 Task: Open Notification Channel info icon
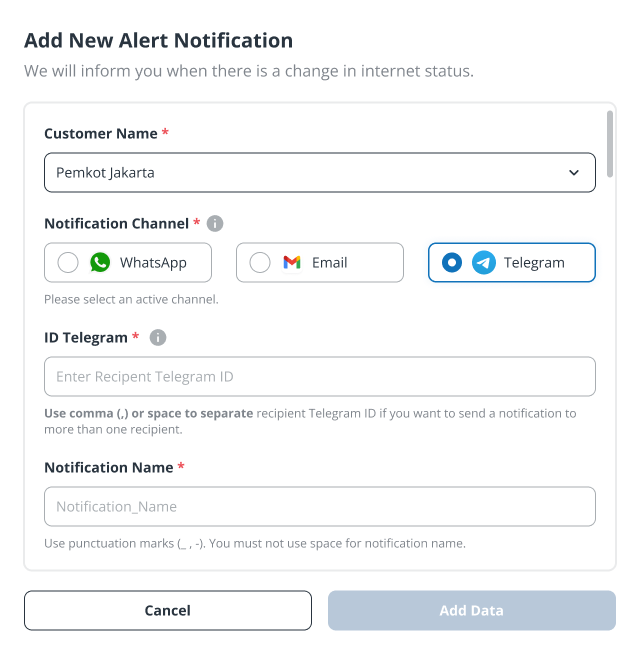[x=215, y=223]
